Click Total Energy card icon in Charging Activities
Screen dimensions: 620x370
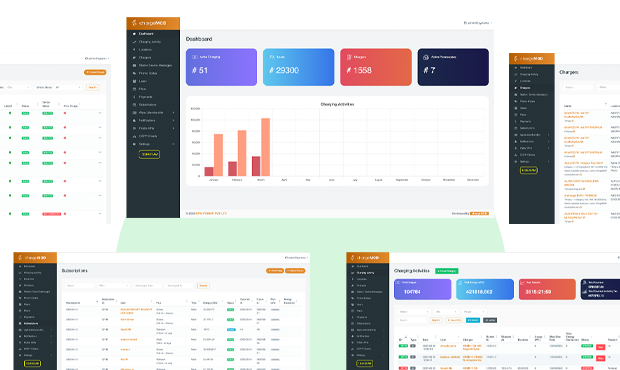[x=460, y=283]
